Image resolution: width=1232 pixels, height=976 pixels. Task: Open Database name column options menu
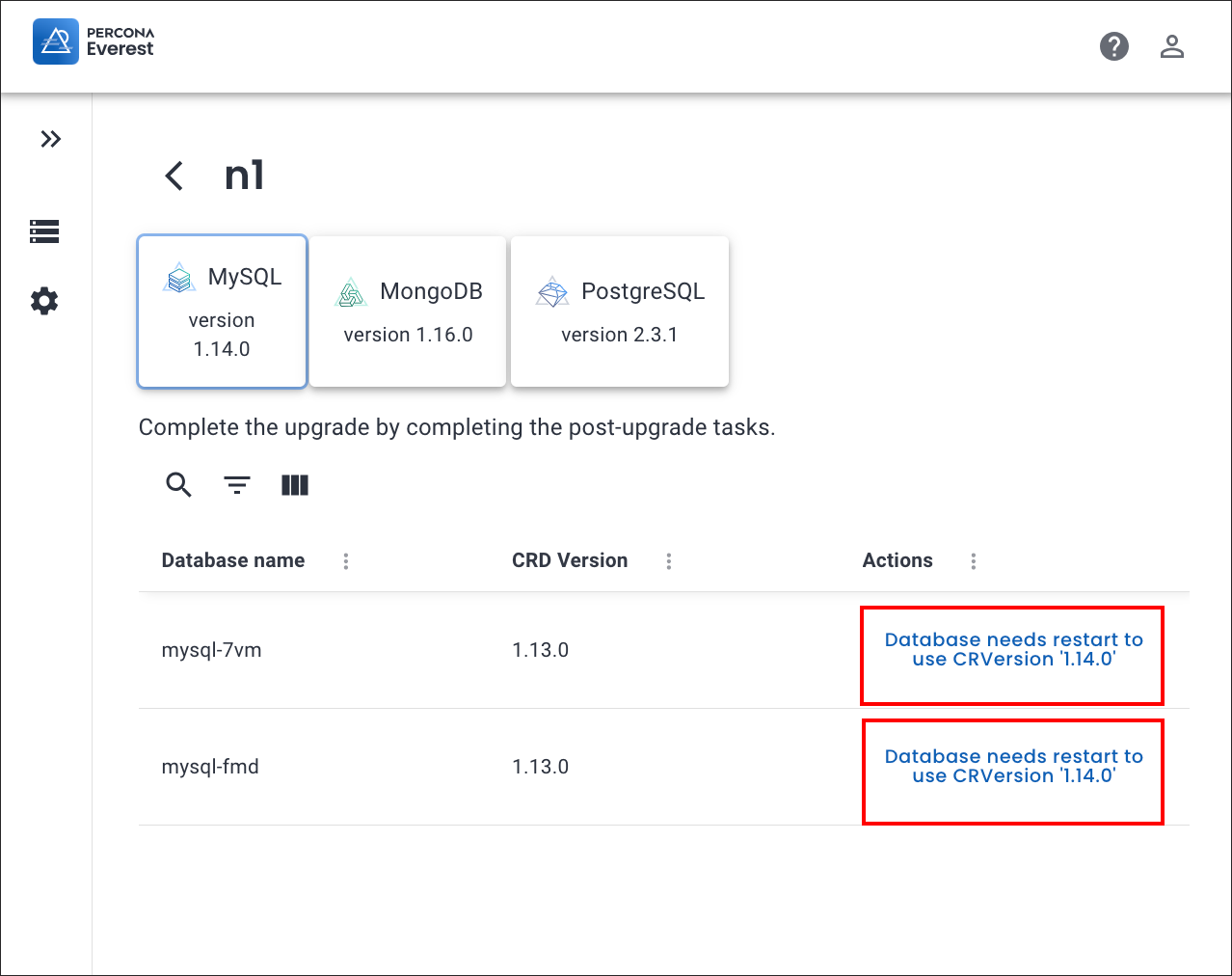tap(346, 561)
